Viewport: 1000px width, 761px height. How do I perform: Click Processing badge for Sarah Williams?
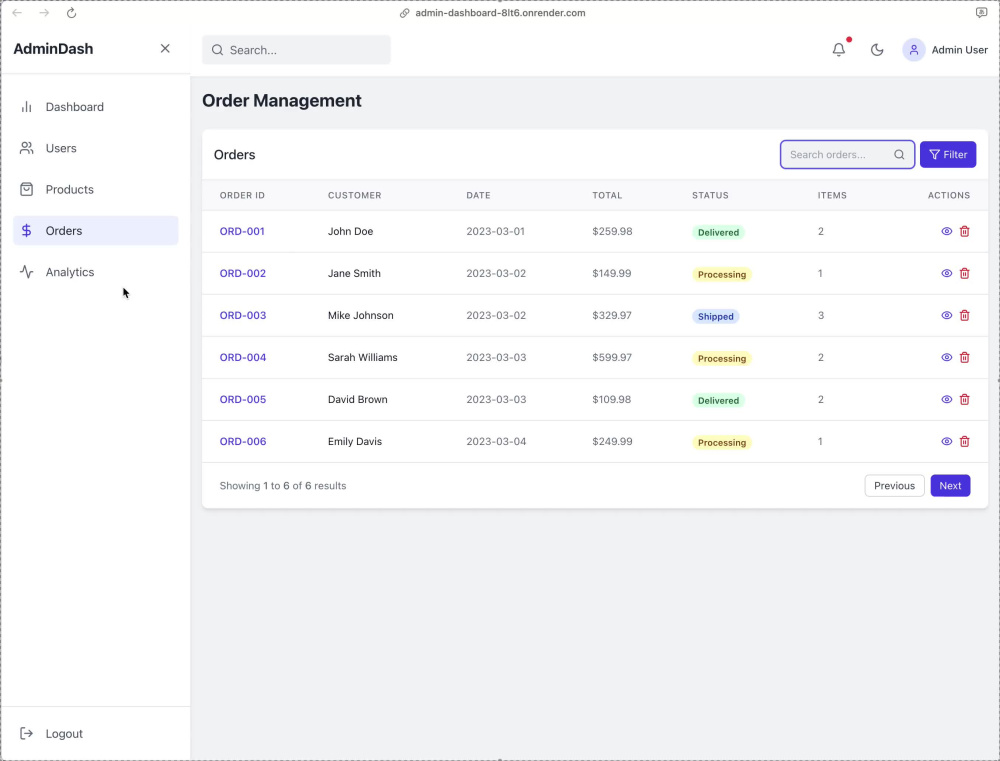pyautogui.click(x=722, y=358)
